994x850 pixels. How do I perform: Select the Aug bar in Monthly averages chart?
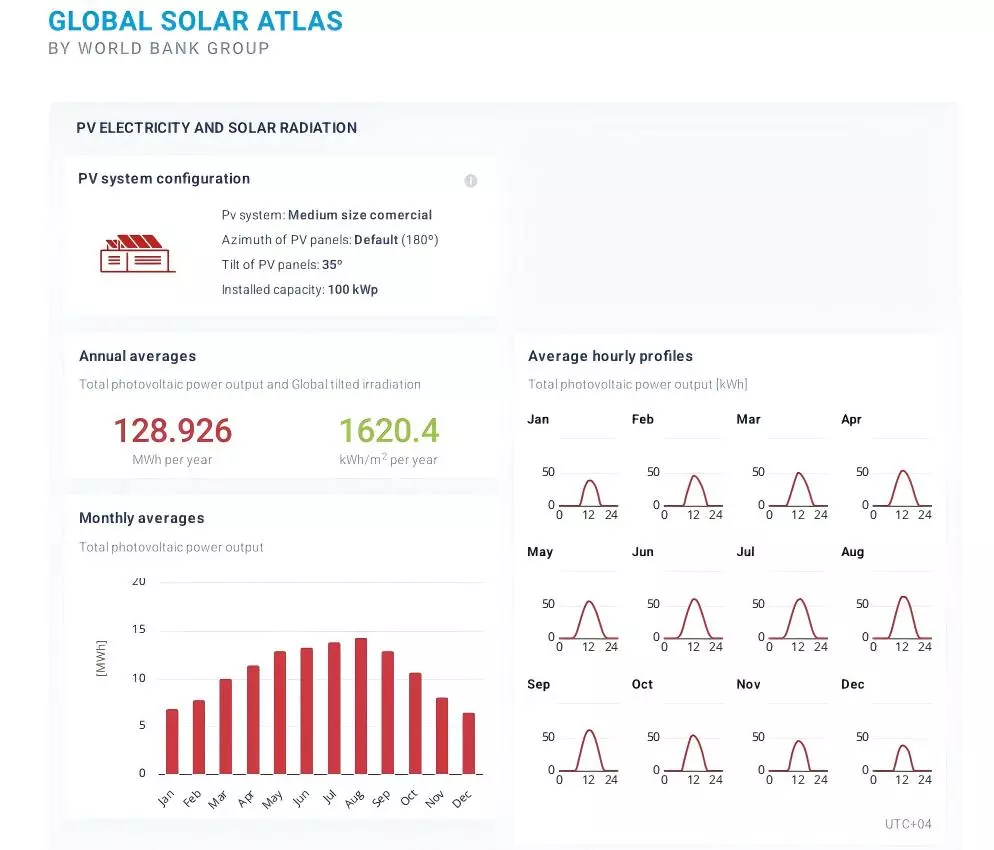361,706
